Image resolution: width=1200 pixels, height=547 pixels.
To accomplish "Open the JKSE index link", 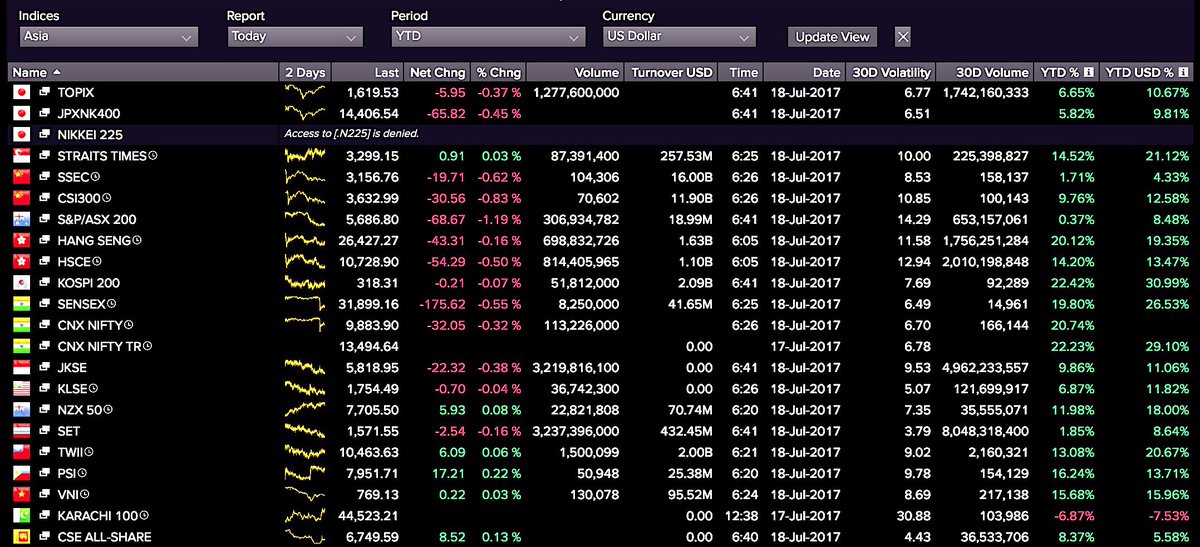I will [73, 367].
